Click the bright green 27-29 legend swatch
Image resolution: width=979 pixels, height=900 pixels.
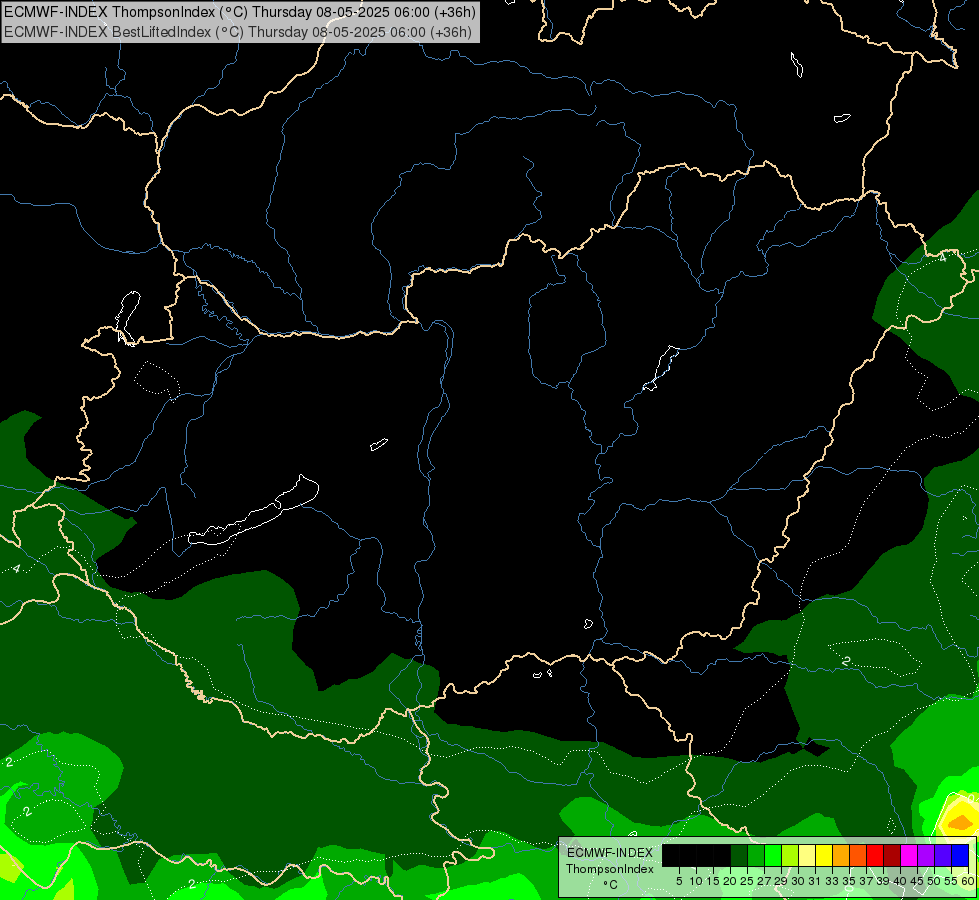point(773,856)
